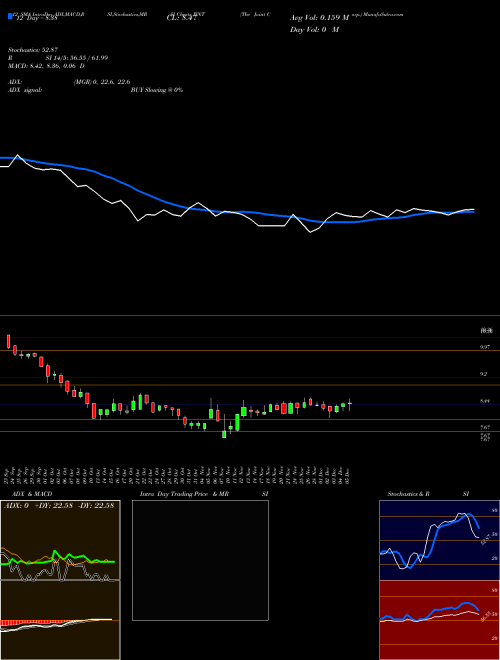This screenshot has height=660, width=500.
Task: Click the MunafaSutra.com watermark link at top
Action: (x=383, y=14)
